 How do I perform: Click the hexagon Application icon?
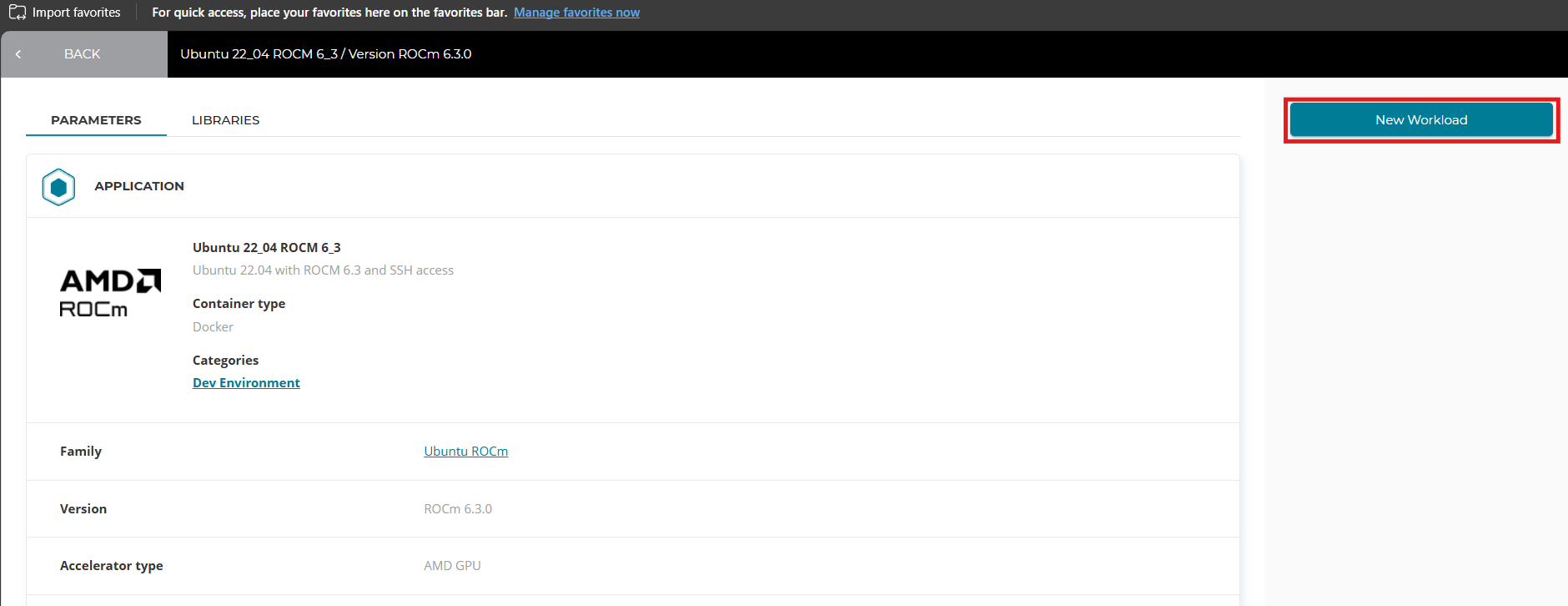[58, 187]
